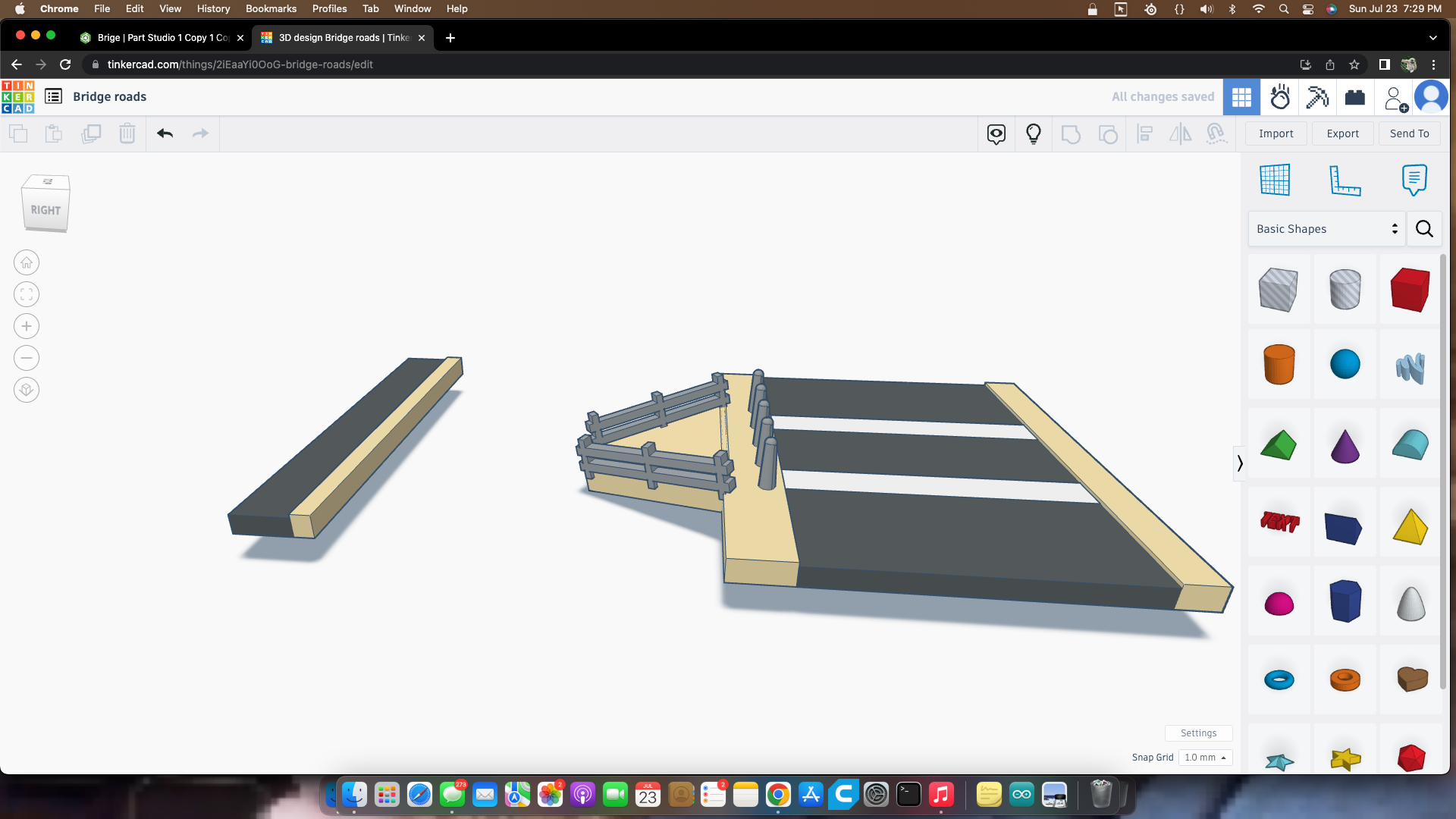
Task: Open the Workplane tool
Action: (1275, 180)
